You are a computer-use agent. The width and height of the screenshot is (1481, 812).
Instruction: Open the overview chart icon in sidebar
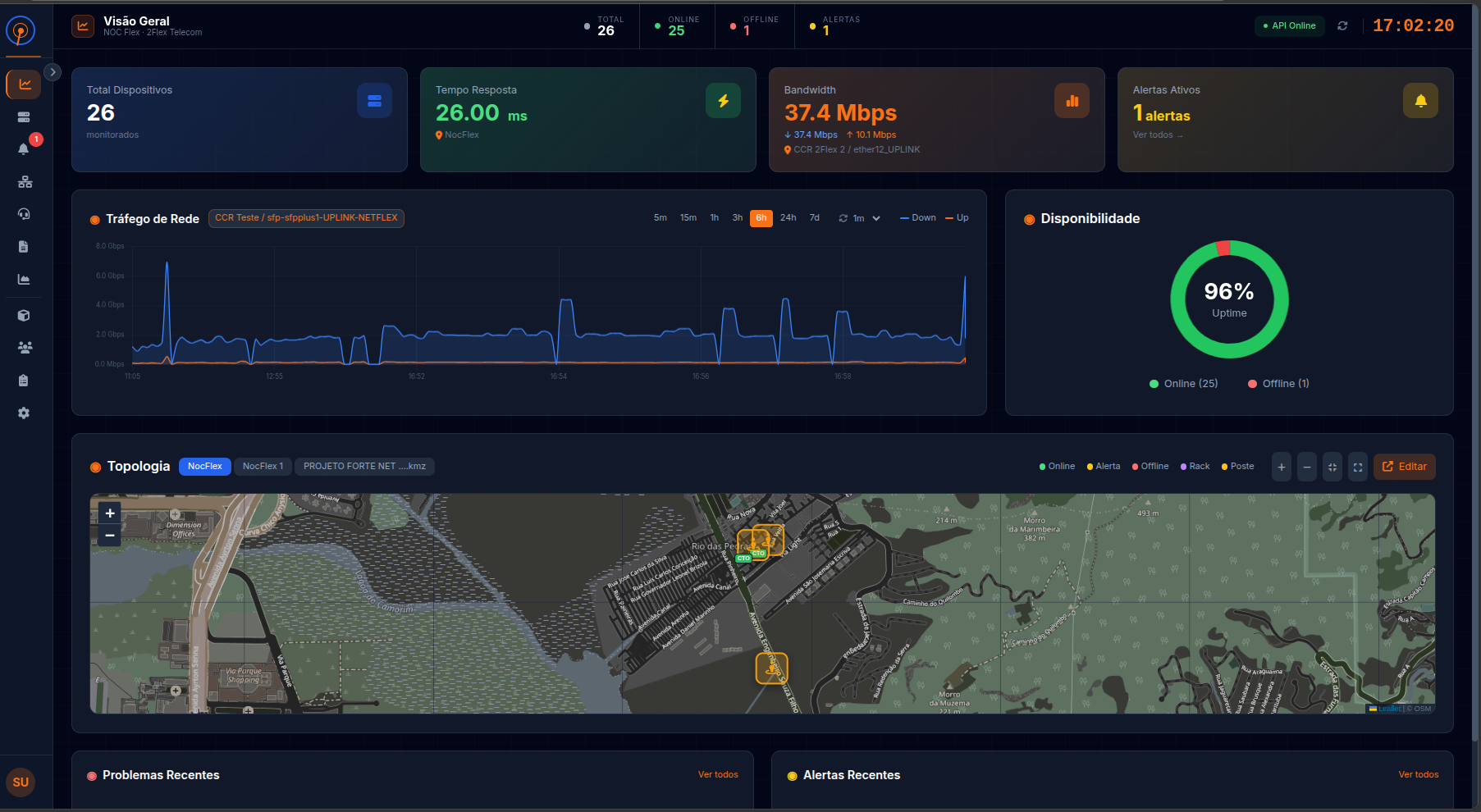(x=24, y=84)
